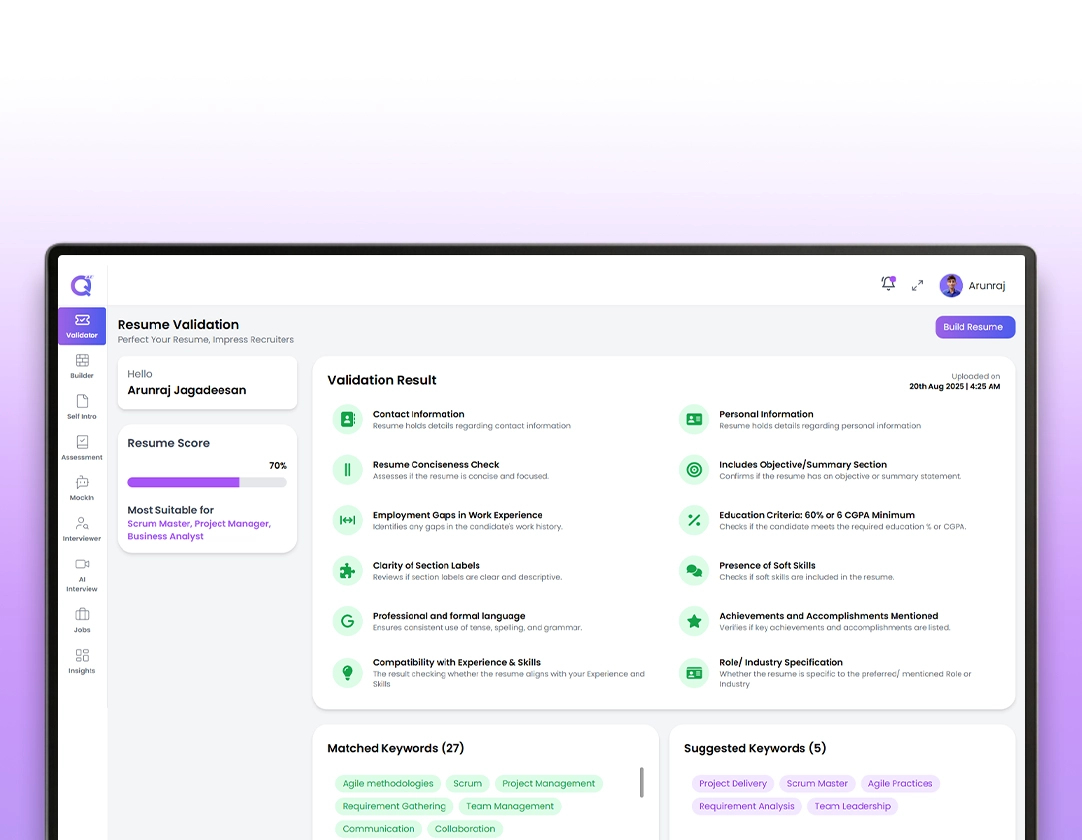Image resolution: width=1082 pixels, height=840 pixels.
Task: Open notifications via the bell icon
Action: [888, 284]
